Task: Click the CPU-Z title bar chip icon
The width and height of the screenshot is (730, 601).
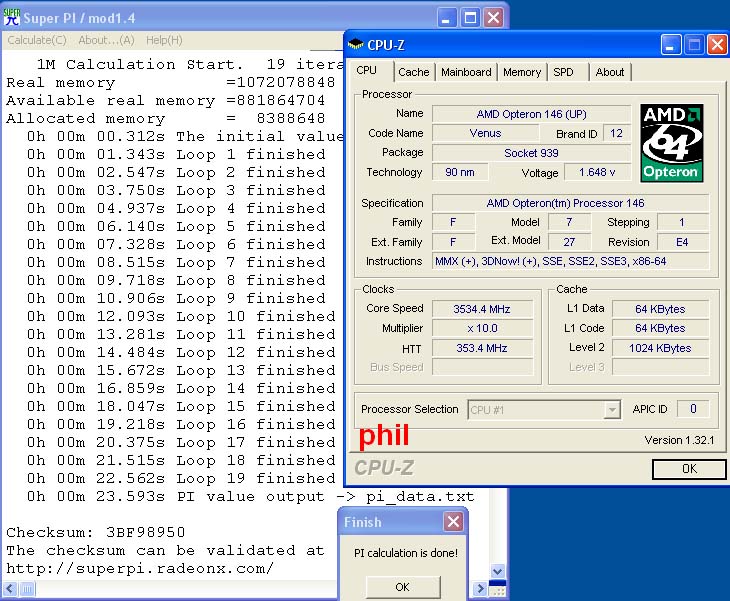Action: pyautogui.click(x=356, y=45)
